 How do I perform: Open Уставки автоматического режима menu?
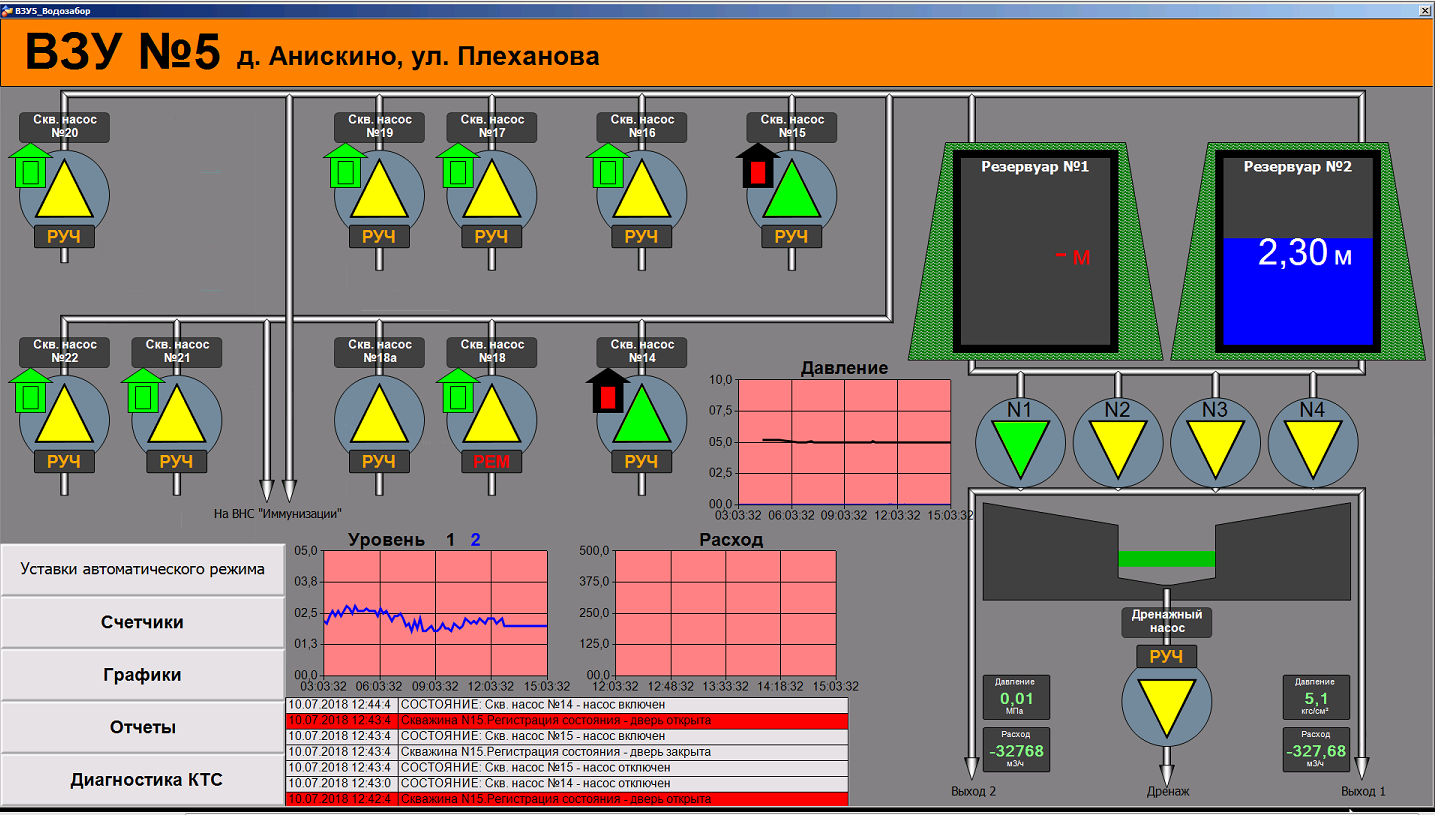143,569
